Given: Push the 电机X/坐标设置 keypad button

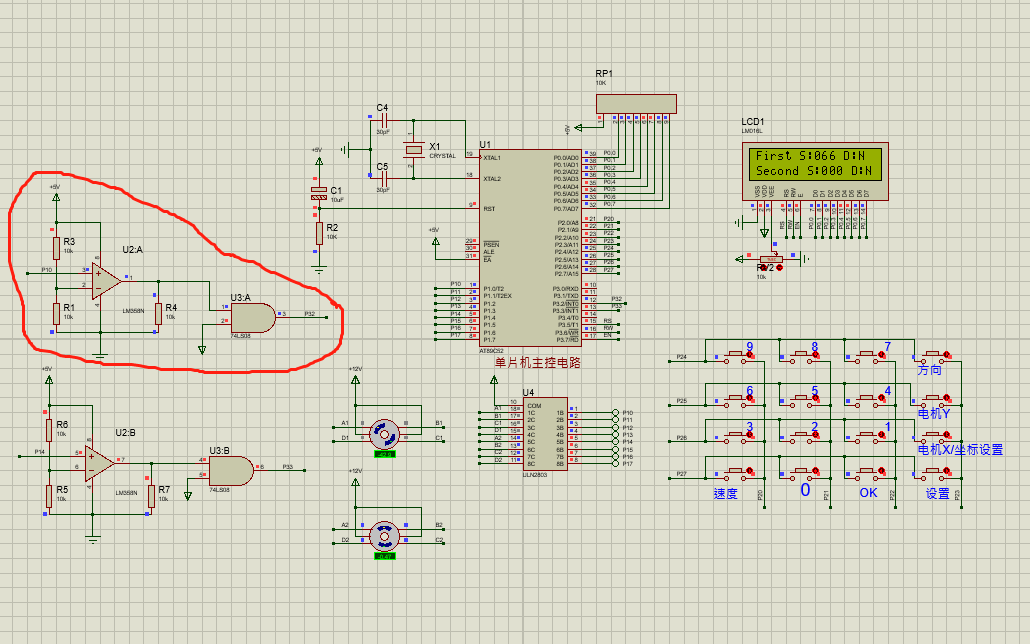Looking at the screenshot, I should (x=935, y=435).
